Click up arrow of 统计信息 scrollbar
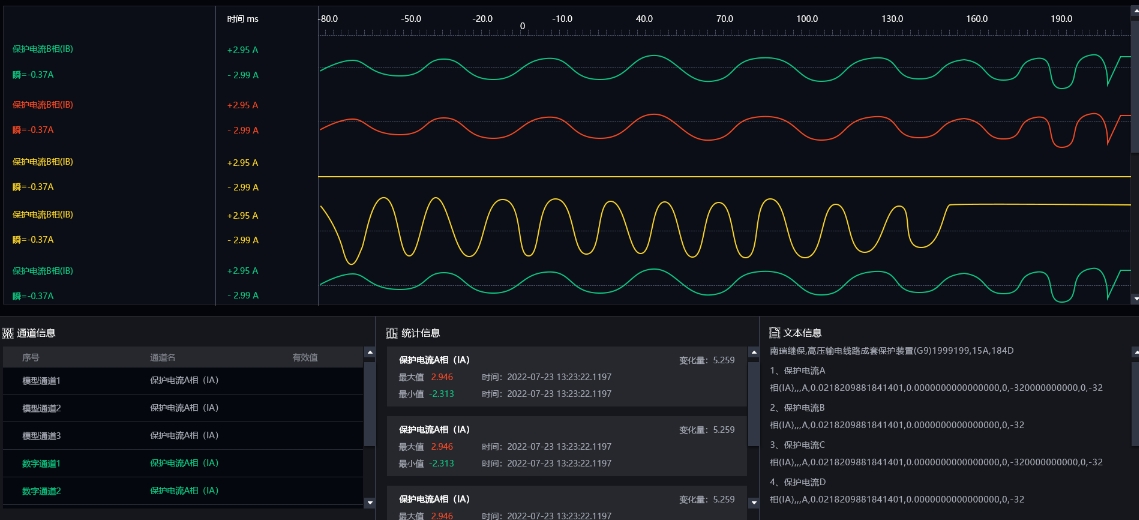This screenshot has height=520, width=1139. point(753,352)
